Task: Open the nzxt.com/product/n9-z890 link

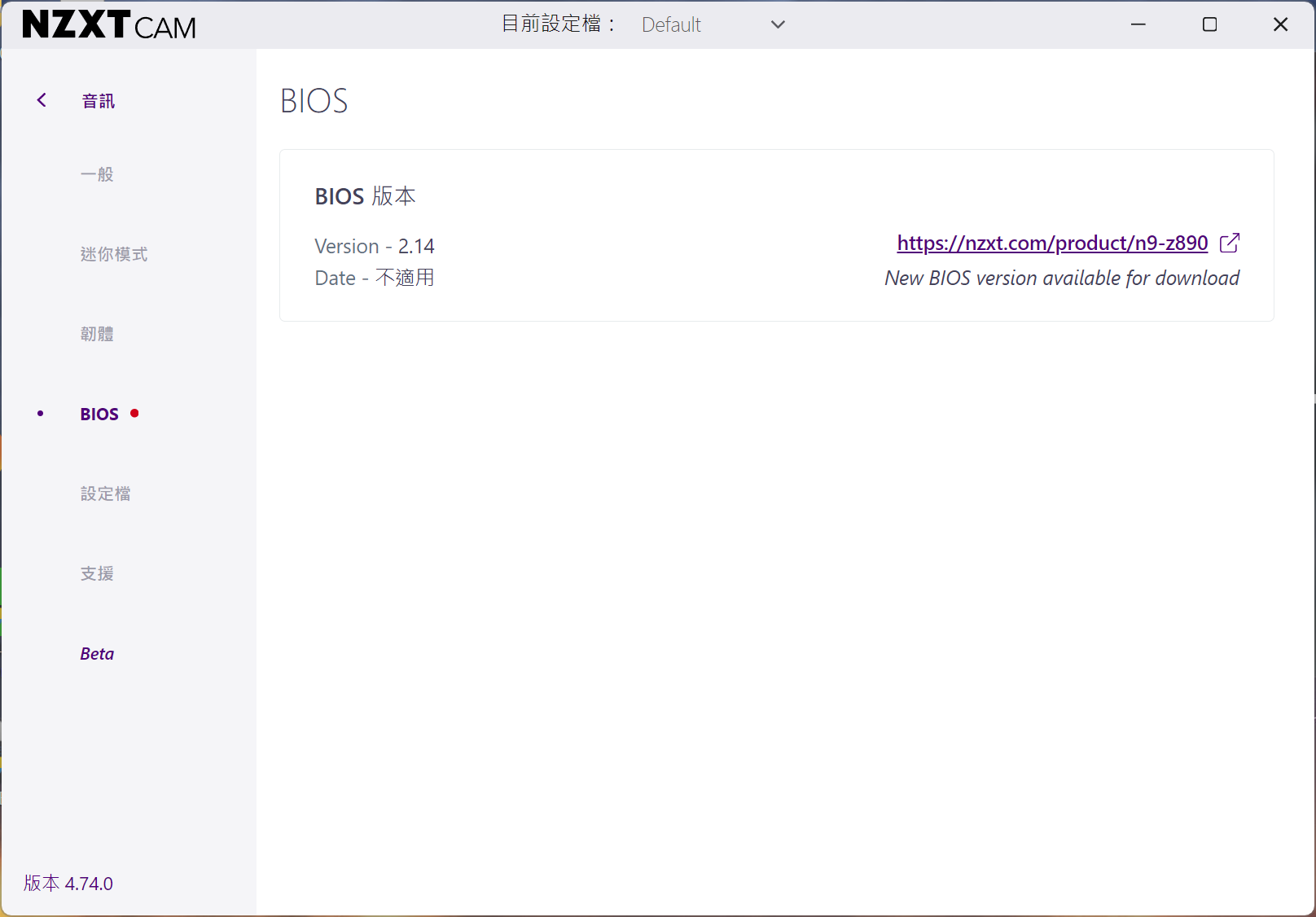Action: tap(1052, 243)
